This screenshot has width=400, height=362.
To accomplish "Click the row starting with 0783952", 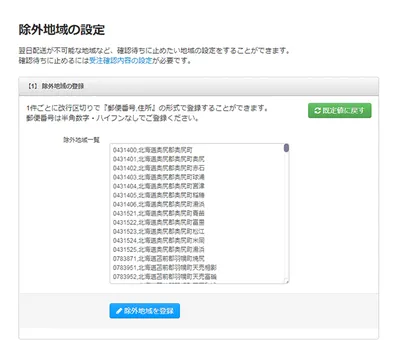I will coord(165,277).
